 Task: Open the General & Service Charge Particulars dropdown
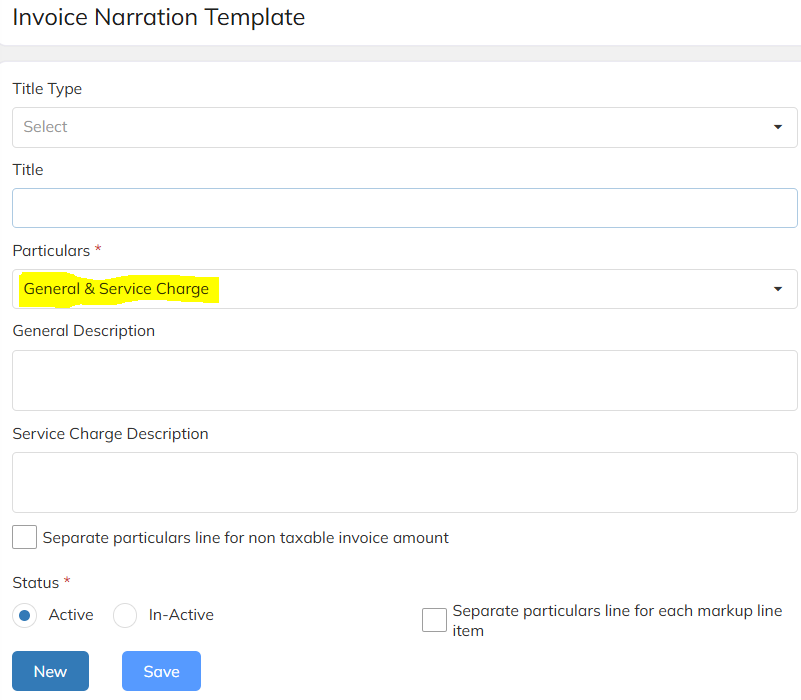click(x=405, y=289)
